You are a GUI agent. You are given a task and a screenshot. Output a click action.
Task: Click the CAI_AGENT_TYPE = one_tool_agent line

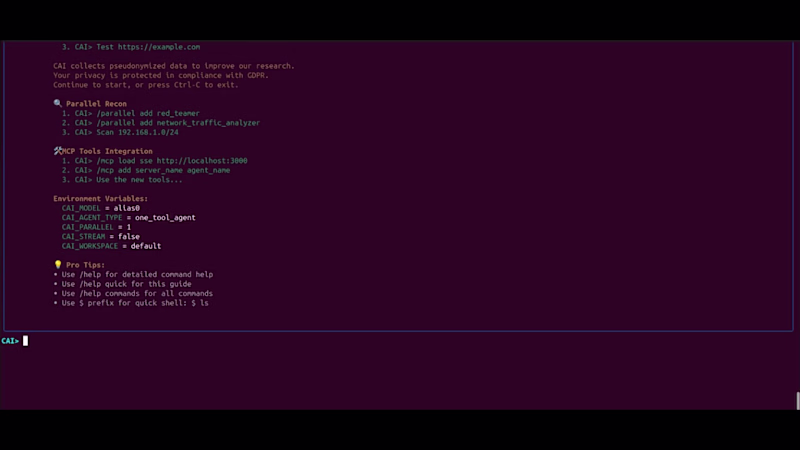click(129, 217)
